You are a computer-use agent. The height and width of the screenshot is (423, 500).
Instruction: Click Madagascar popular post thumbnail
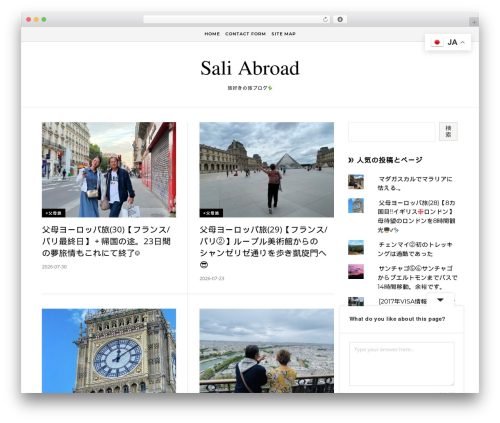(356, 182)
